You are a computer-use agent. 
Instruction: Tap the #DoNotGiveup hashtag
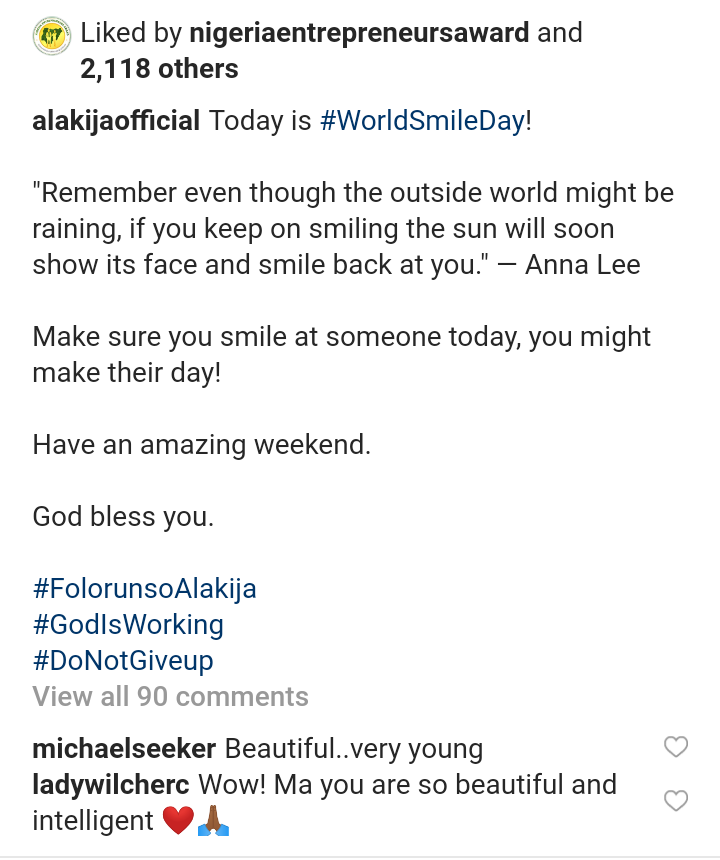(x=123, y=661)
